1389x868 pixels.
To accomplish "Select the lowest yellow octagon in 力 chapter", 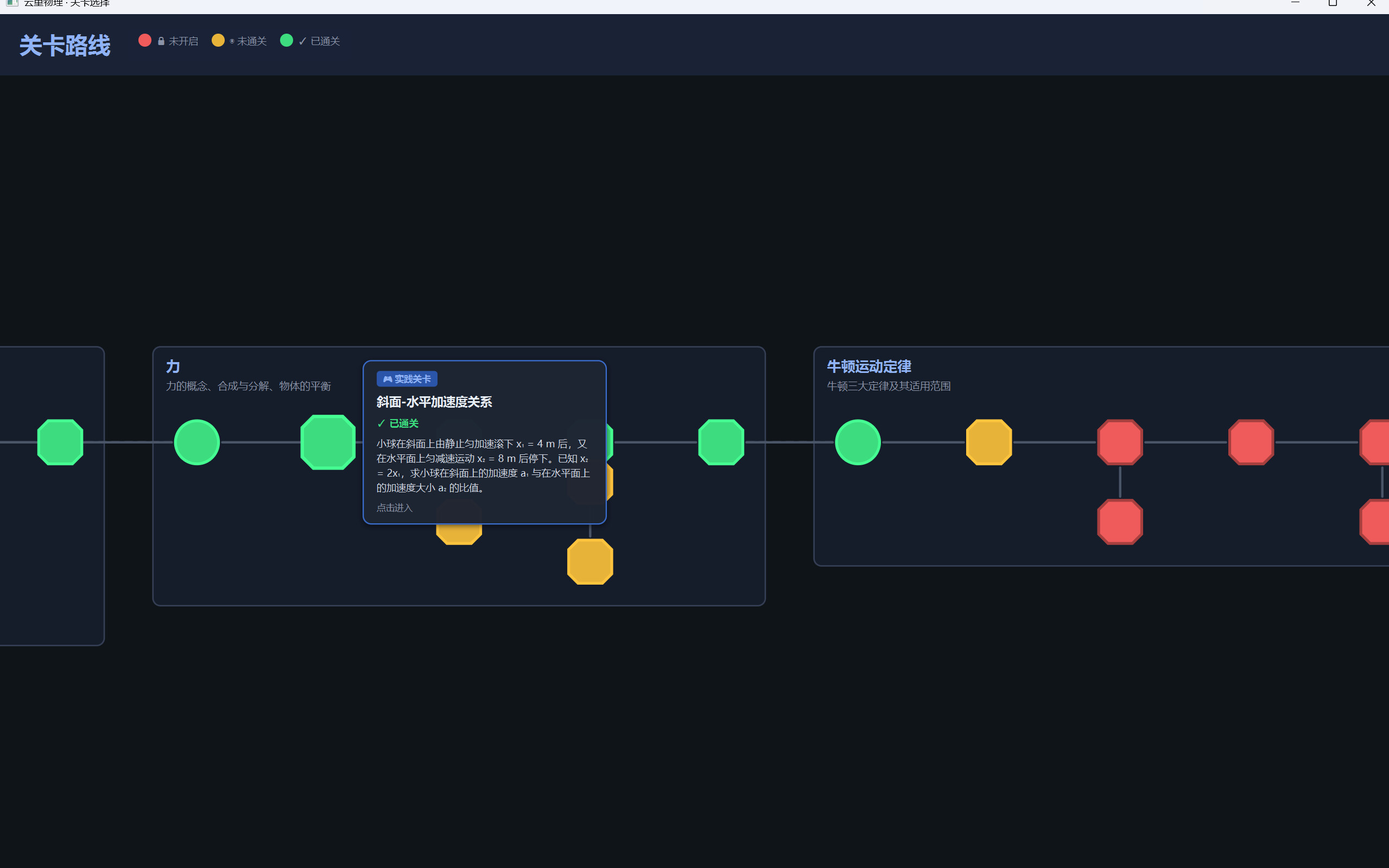I will pos(590,561).
